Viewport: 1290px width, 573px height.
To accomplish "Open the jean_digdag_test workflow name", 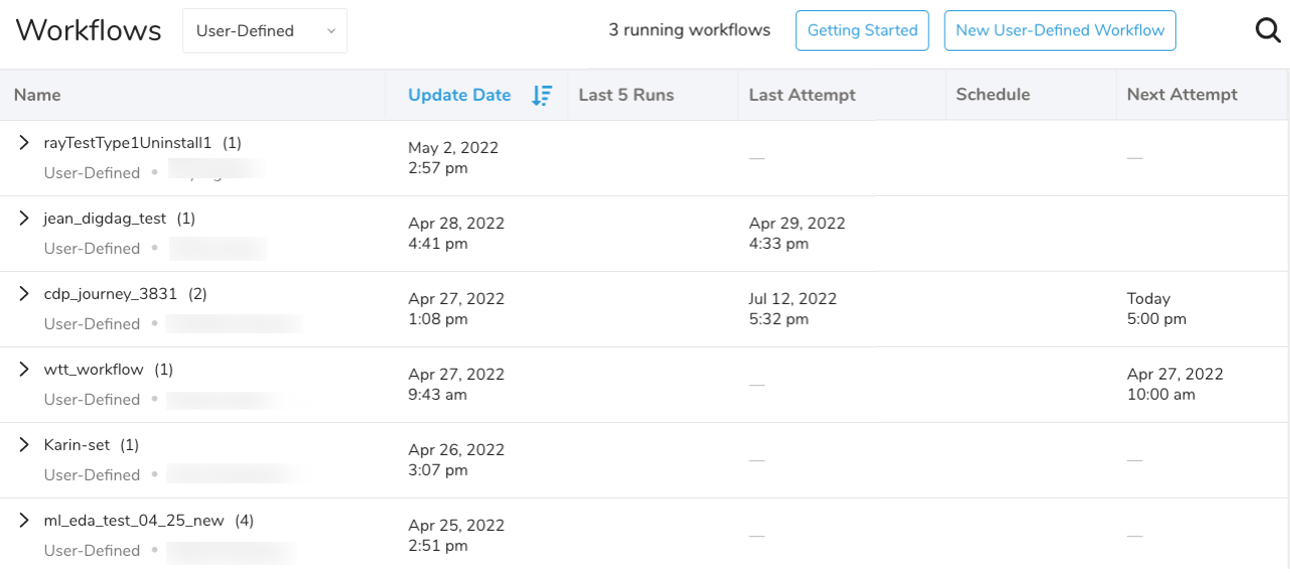I will [x=104, y=218].
